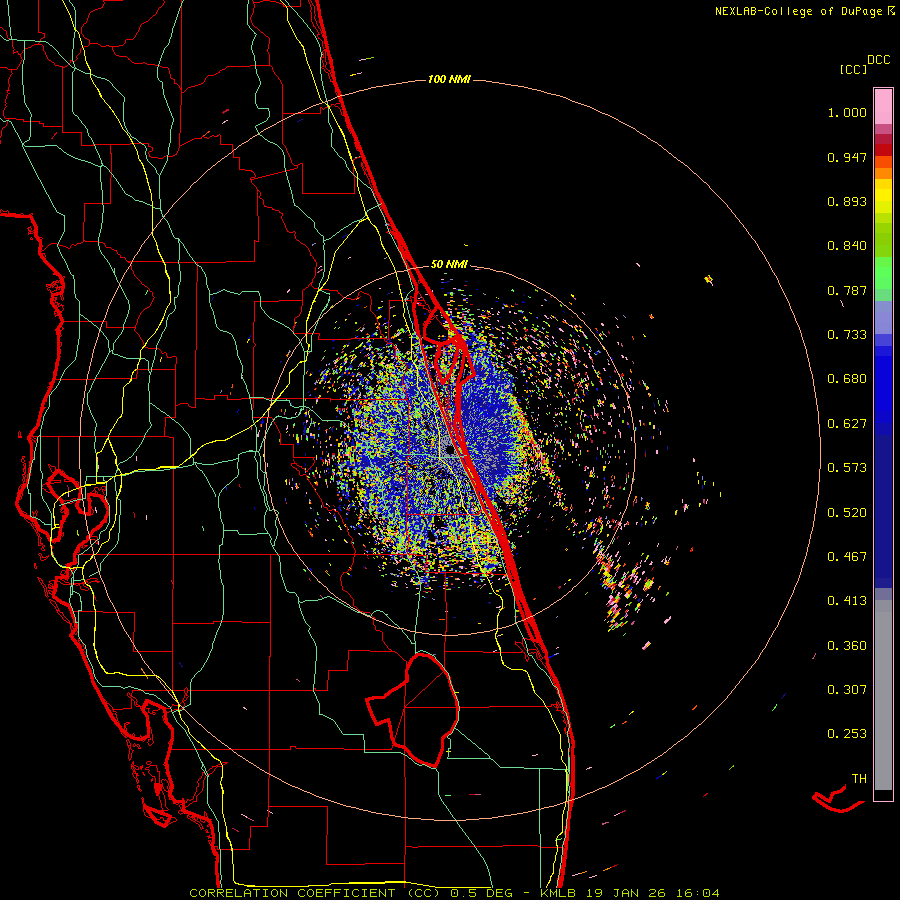This screenshot has height=900, width=900.
Task: Click the [CC] units label
Action: pos(853,69)
